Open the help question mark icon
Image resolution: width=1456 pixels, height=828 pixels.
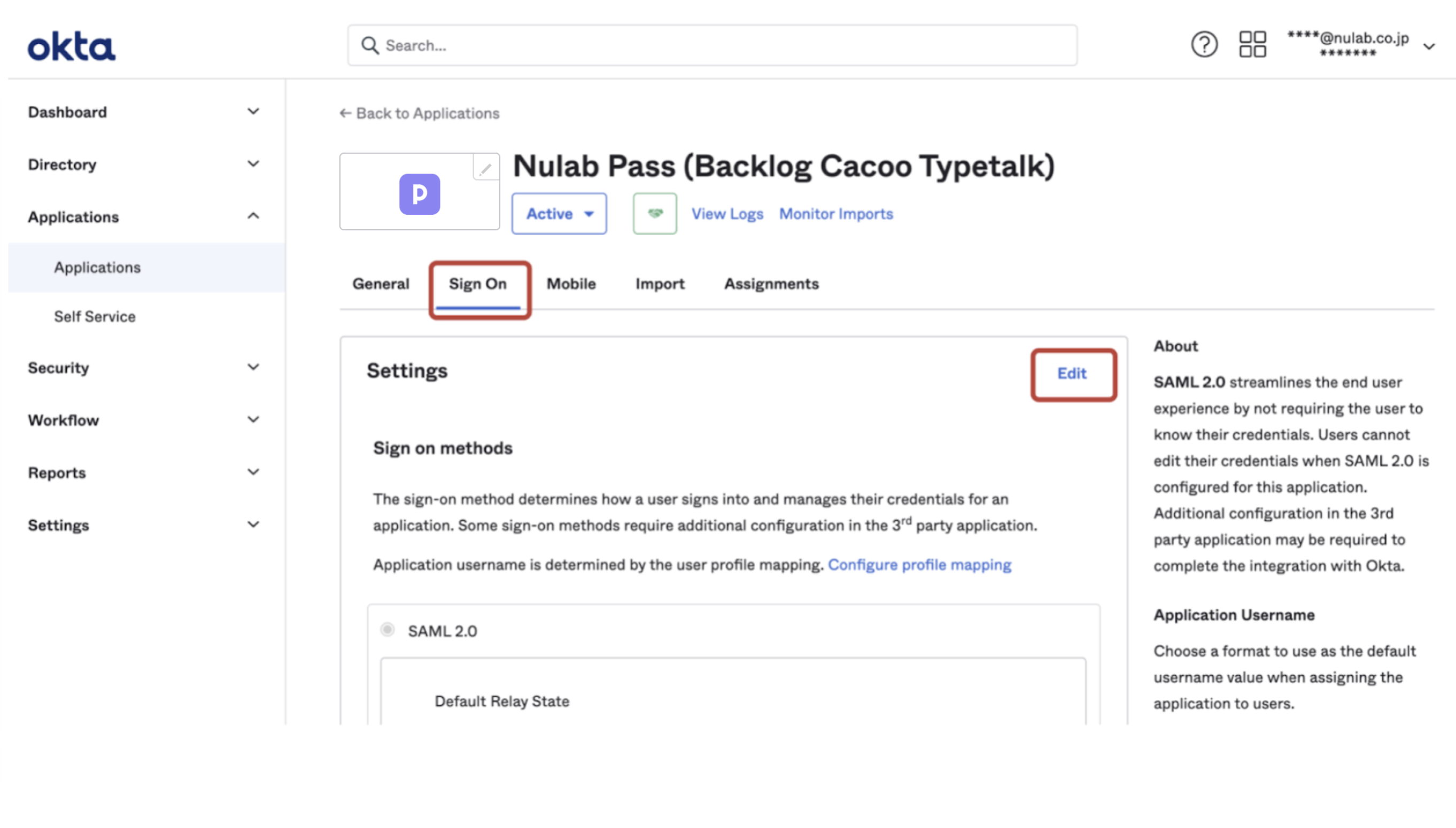pyautogui.click(x=1203, y=44)
